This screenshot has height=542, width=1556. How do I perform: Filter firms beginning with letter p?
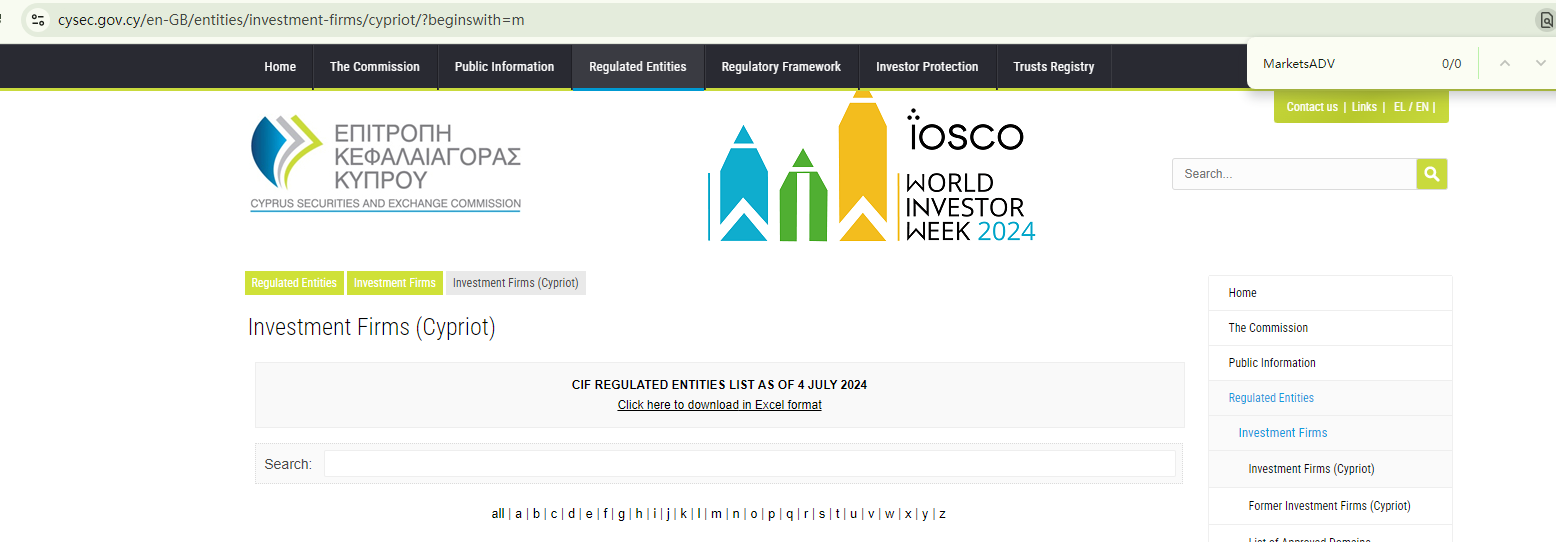(771, 514)
